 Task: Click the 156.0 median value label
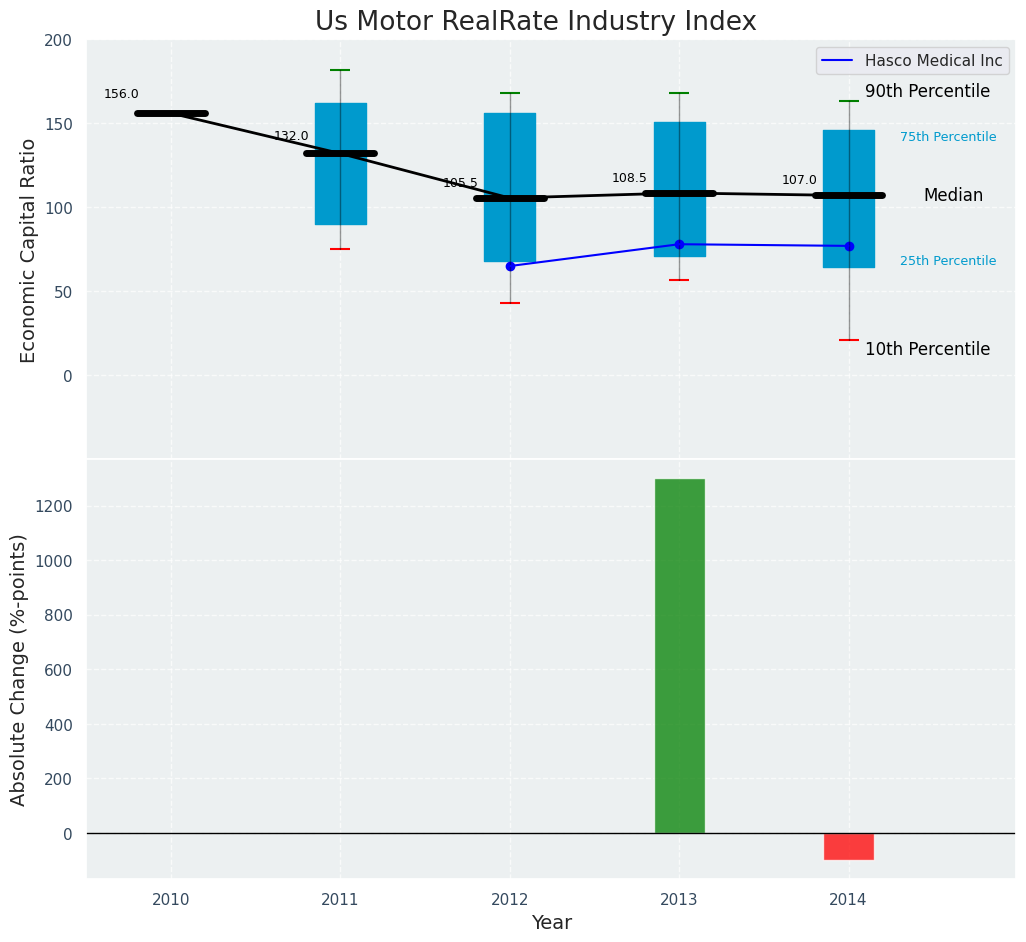click(x=121, y=95)
